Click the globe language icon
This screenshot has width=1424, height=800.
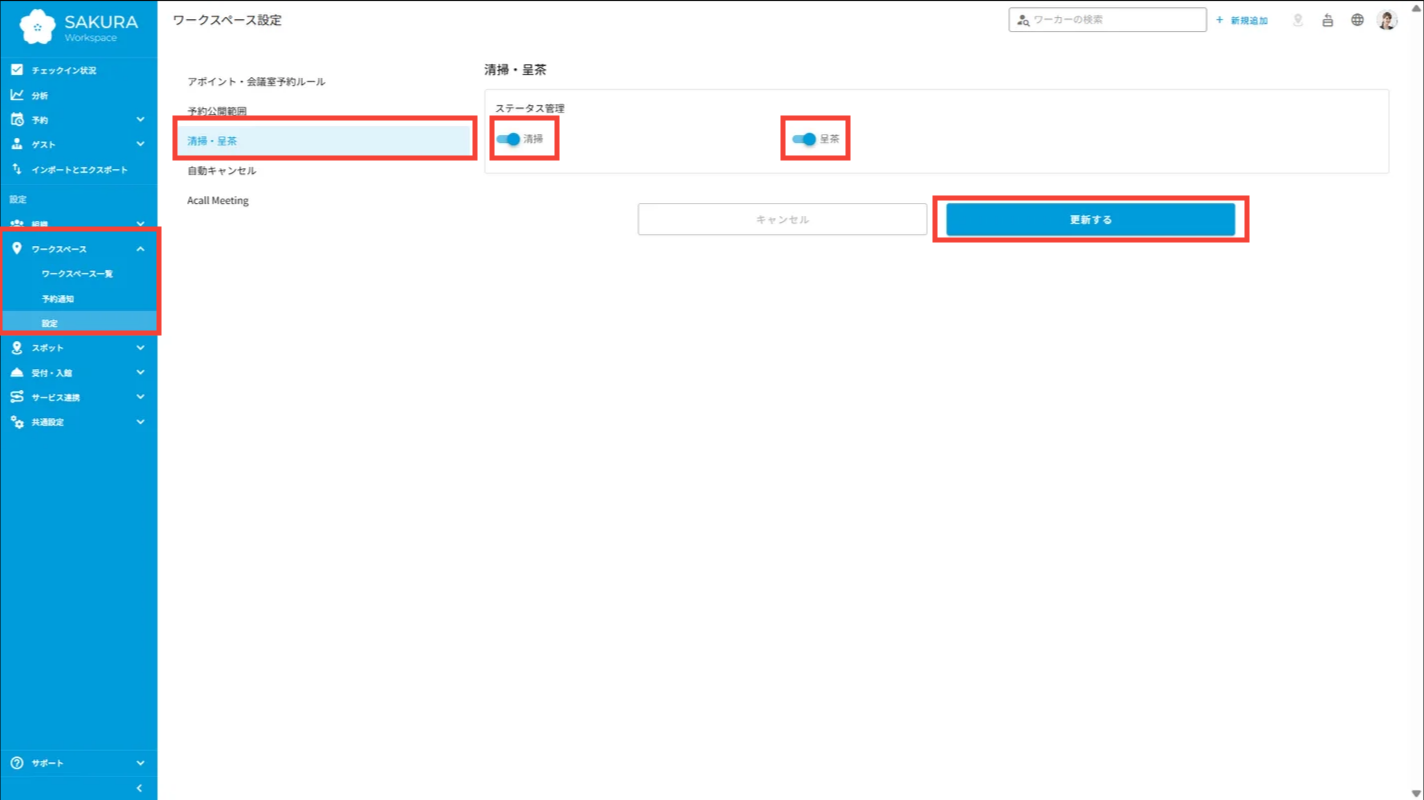(x=1357, y=20)
